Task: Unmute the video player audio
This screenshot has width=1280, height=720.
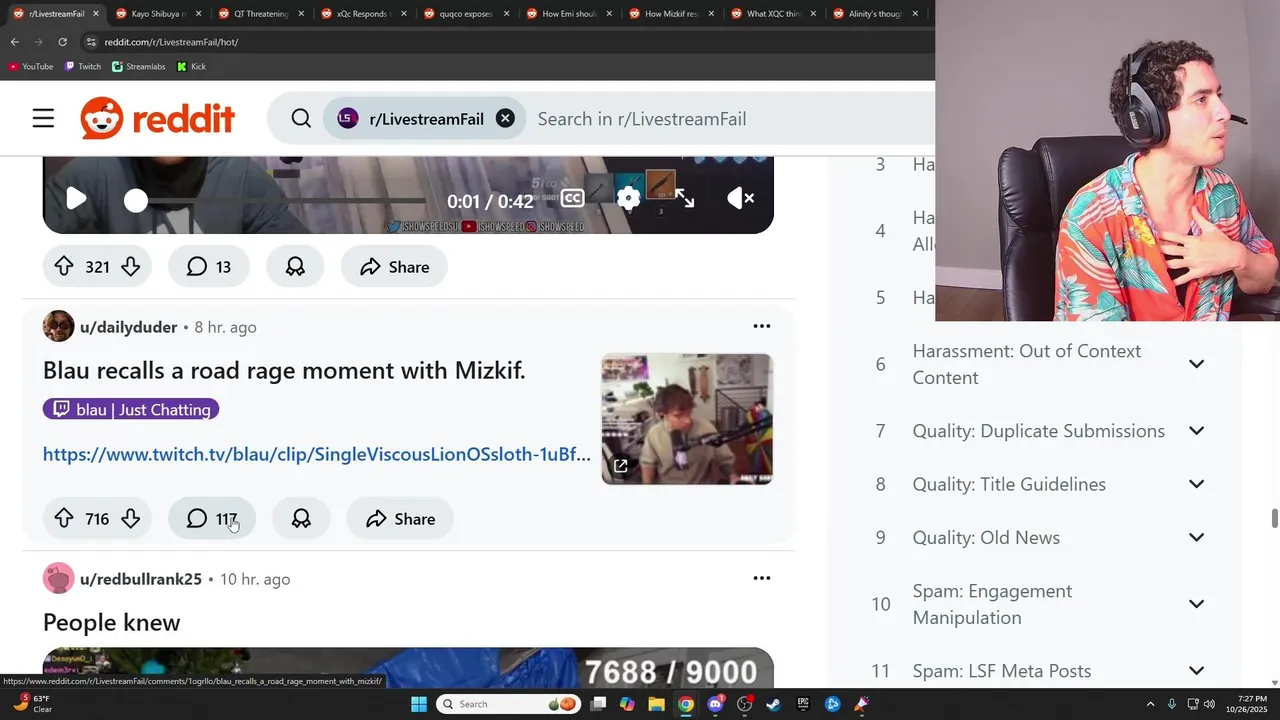Action: pyautogui.click(x=741, y=198)
